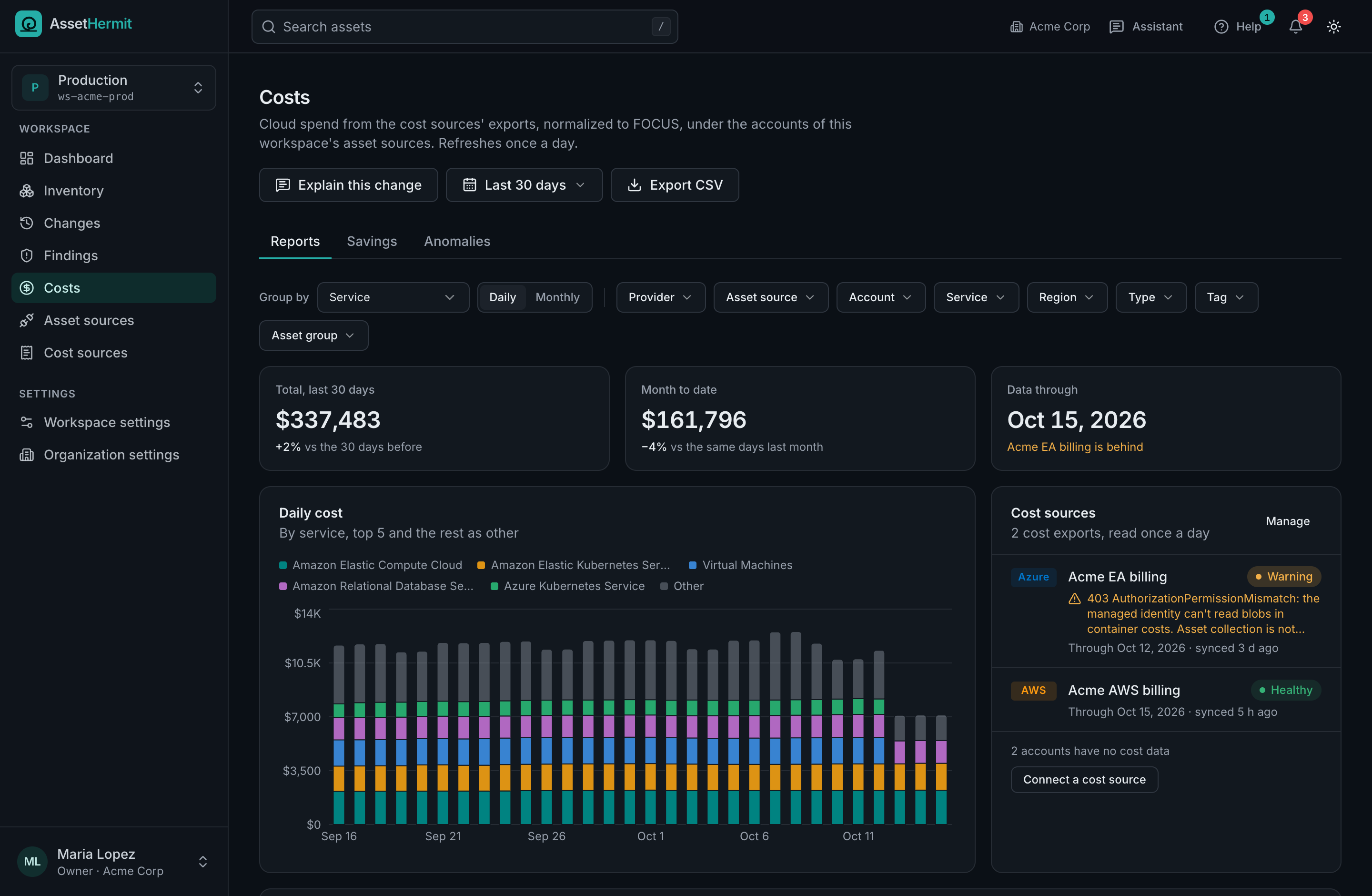Open the Asset group filter
The width and height of the screenshot is (1372, 896).
click(x=313, y=335)
